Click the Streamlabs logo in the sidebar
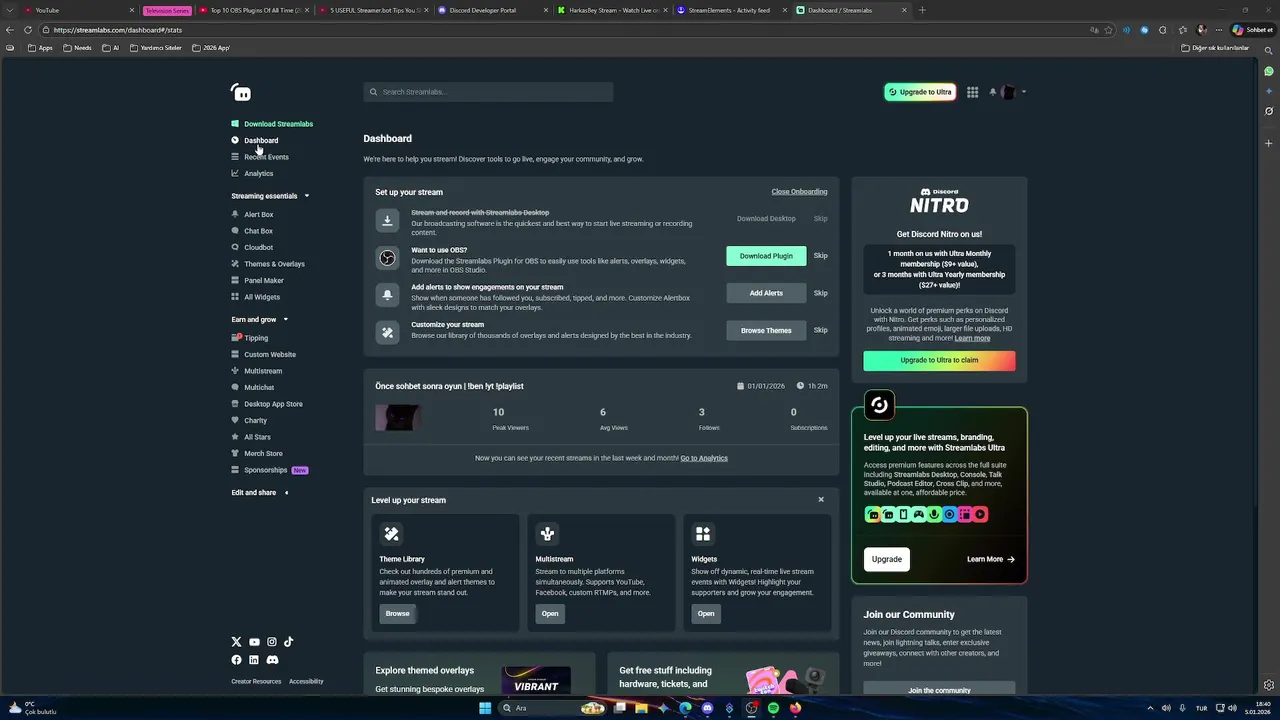This screenshot has width=1280, height=720. click(x=241, y=92)
